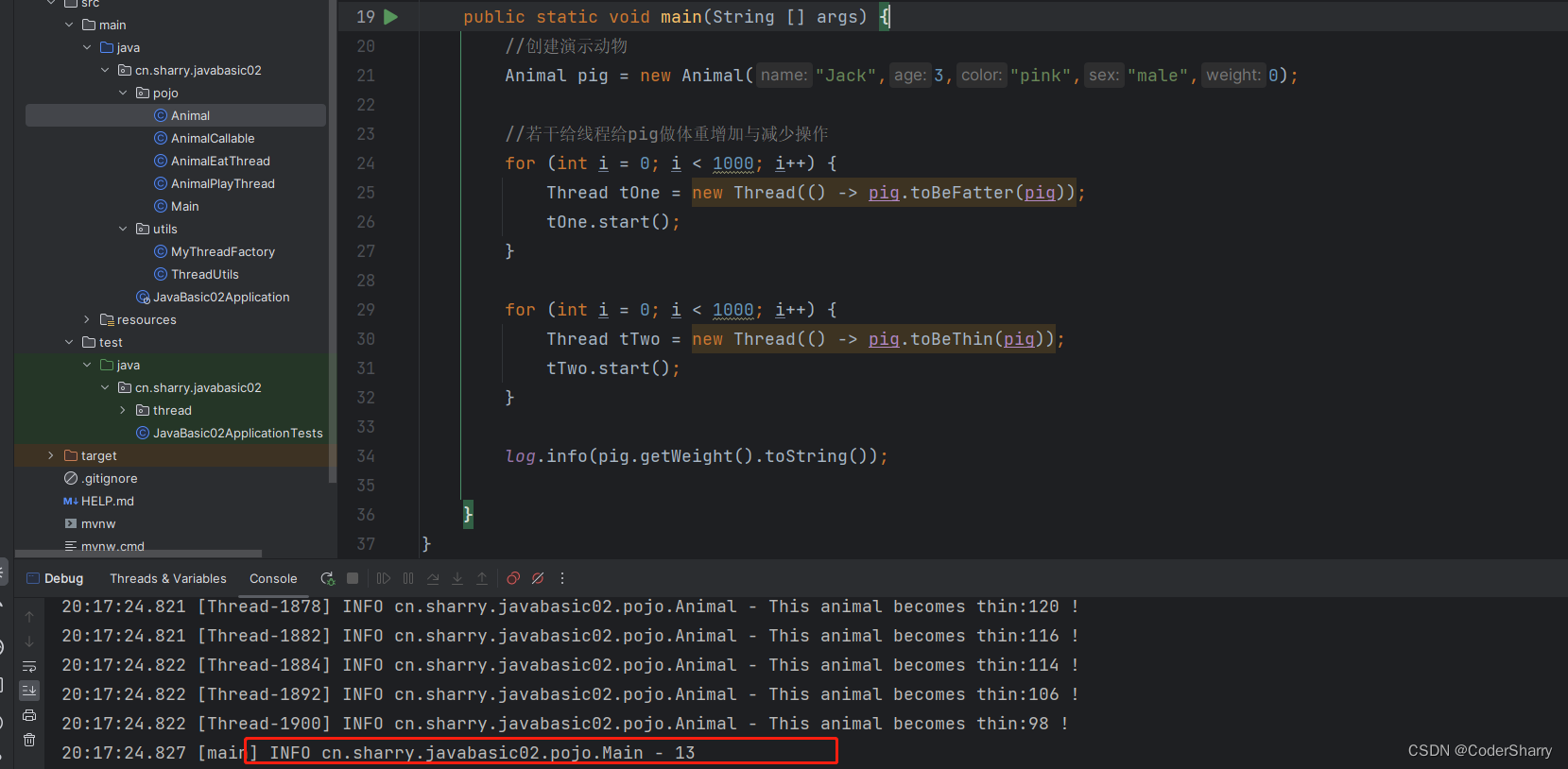This screenshot has height=769, width=1568.
Task: Expand the target folder
Action: (x=51, y=455)
